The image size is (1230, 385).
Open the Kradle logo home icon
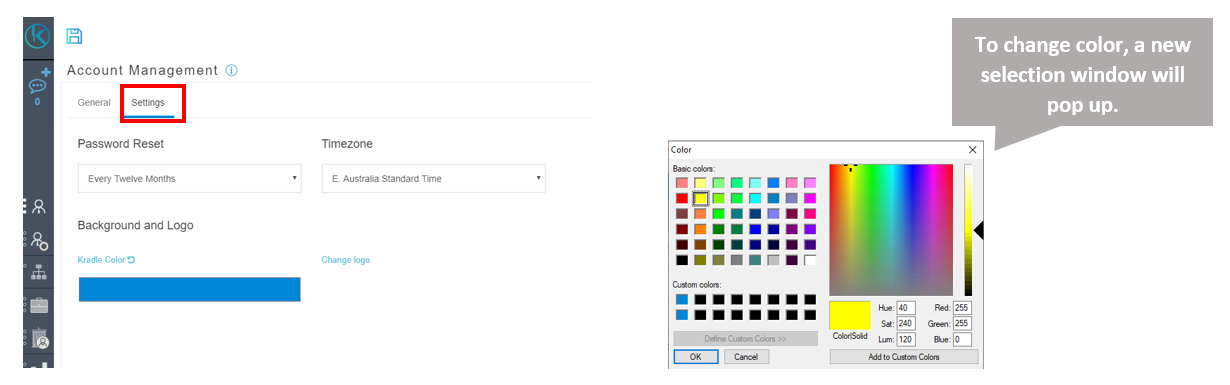(38, 35)
